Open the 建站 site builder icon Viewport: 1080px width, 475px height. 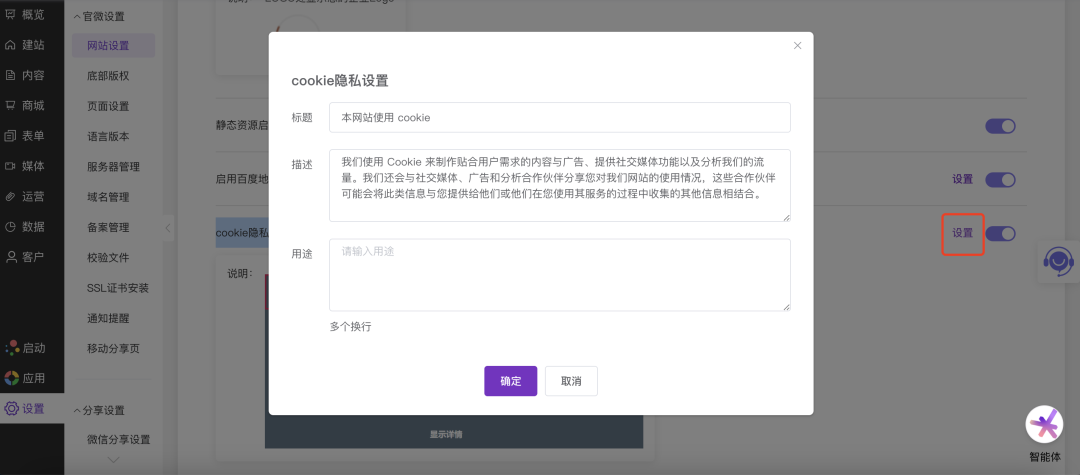click(11, 45)
